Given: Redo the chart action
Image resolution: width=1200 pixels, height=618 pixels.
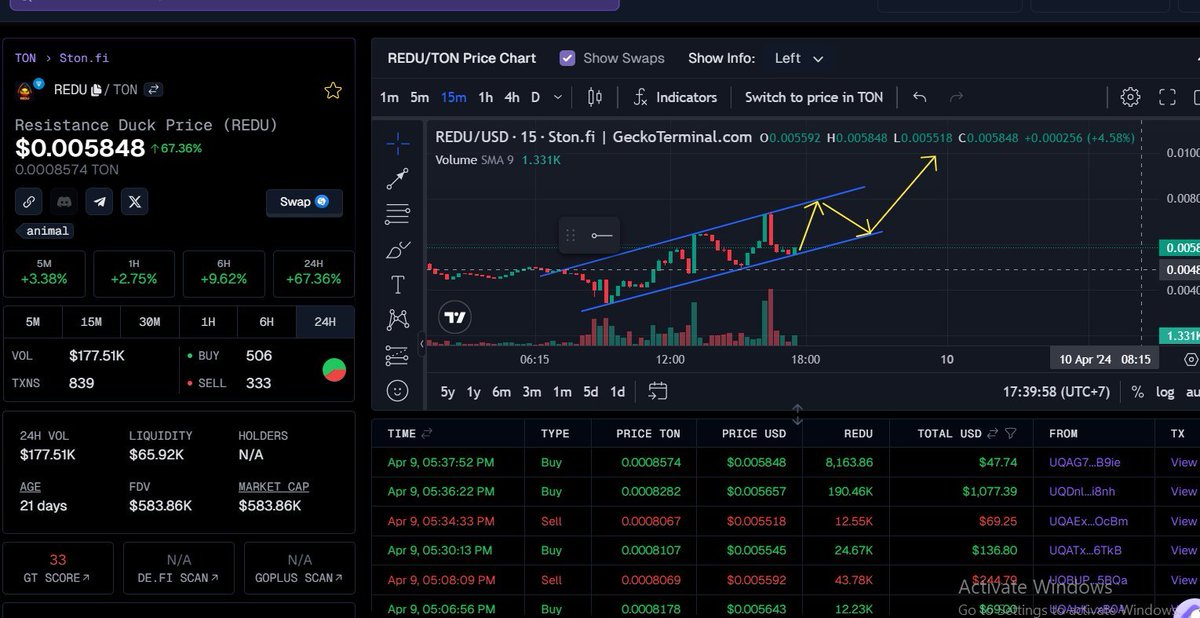Looking at the screenshot, I should point(956,97).
